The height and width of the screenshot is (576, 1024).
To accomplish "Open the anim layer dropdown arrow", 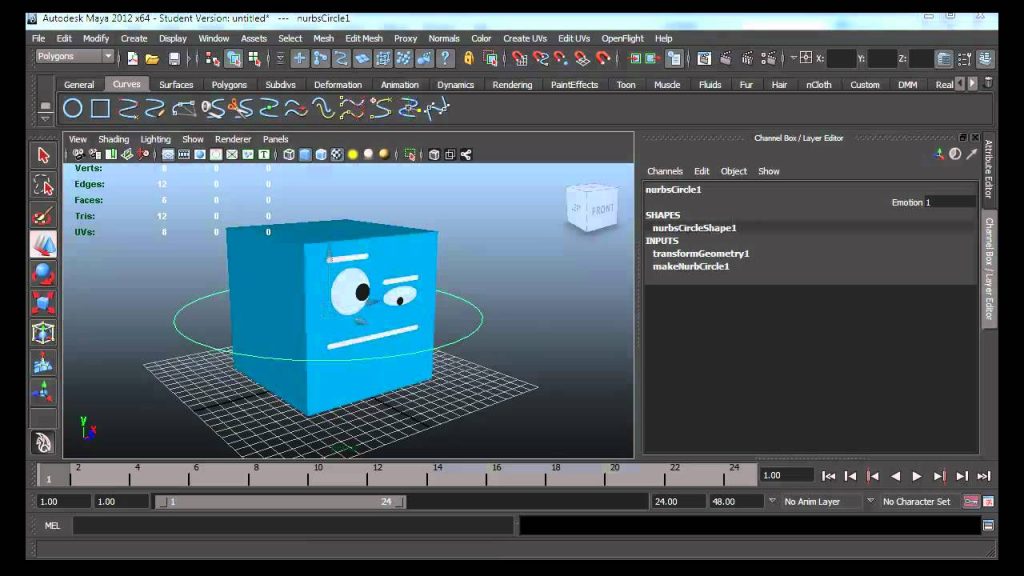I will pyautogui.click(x=772, y=501).
